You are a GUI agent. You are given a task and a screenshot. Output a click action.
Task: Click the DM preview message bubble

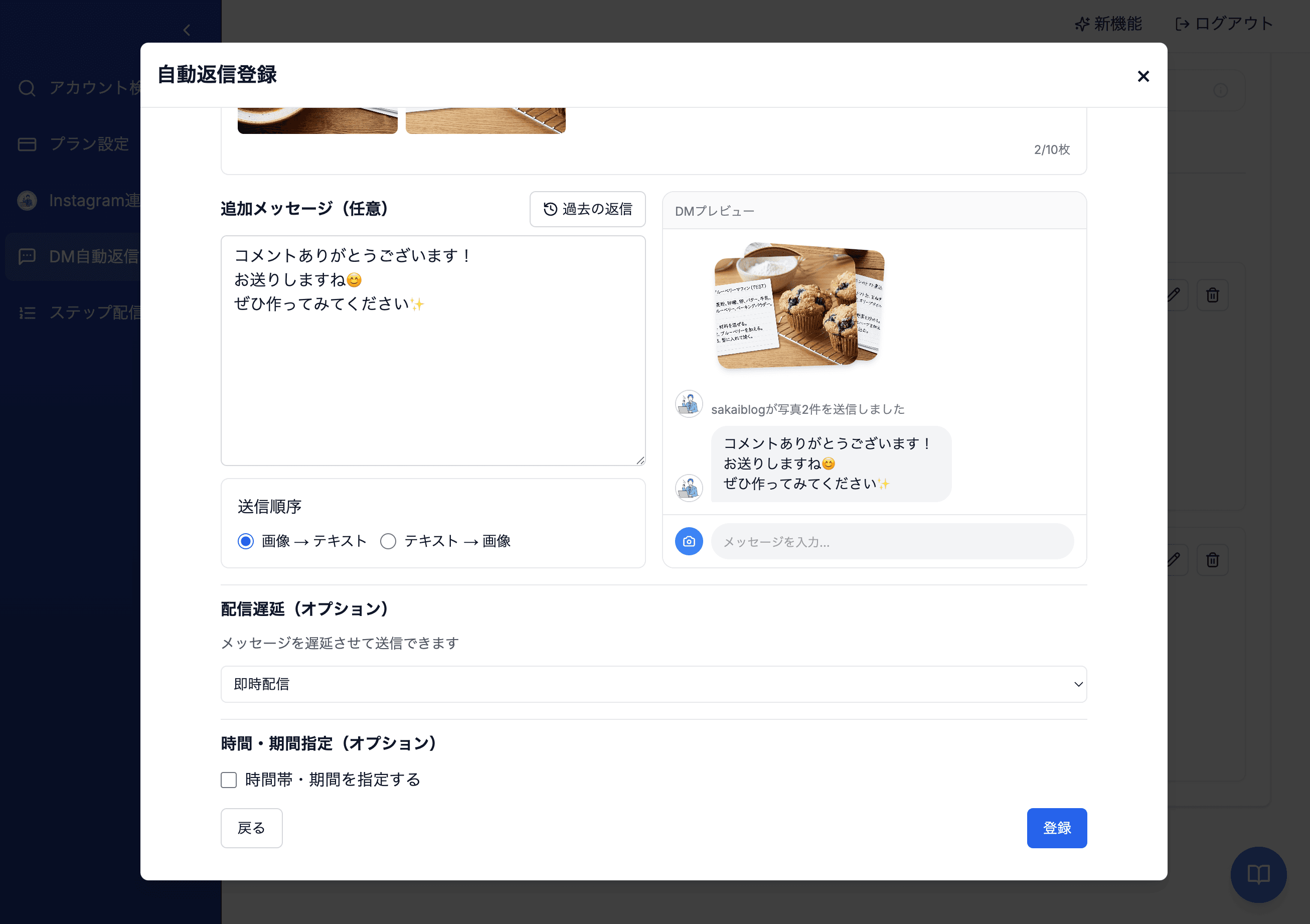(x=831, y=464)
